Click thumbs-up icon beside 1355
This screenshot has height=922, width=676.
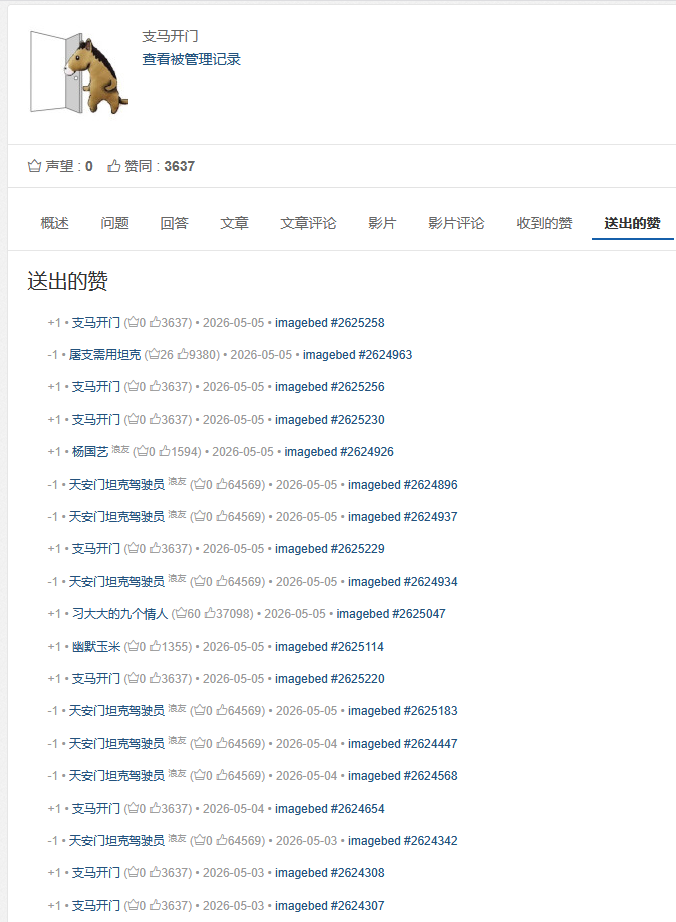click(155, 646)
